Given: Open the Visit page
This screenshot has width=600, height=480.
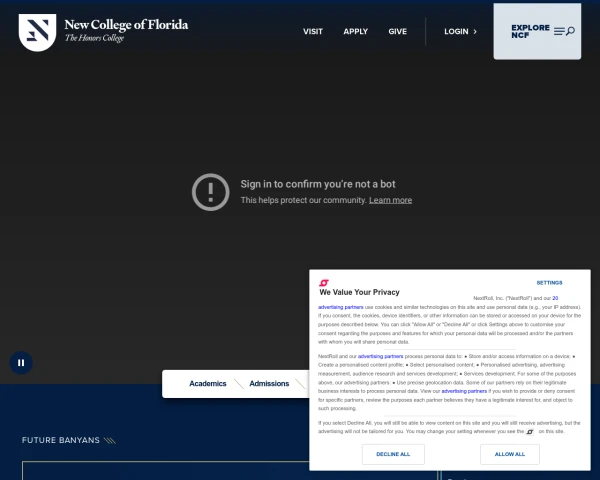Looking at the screenshot, I should pyautogui.click(x=313, y=32).
